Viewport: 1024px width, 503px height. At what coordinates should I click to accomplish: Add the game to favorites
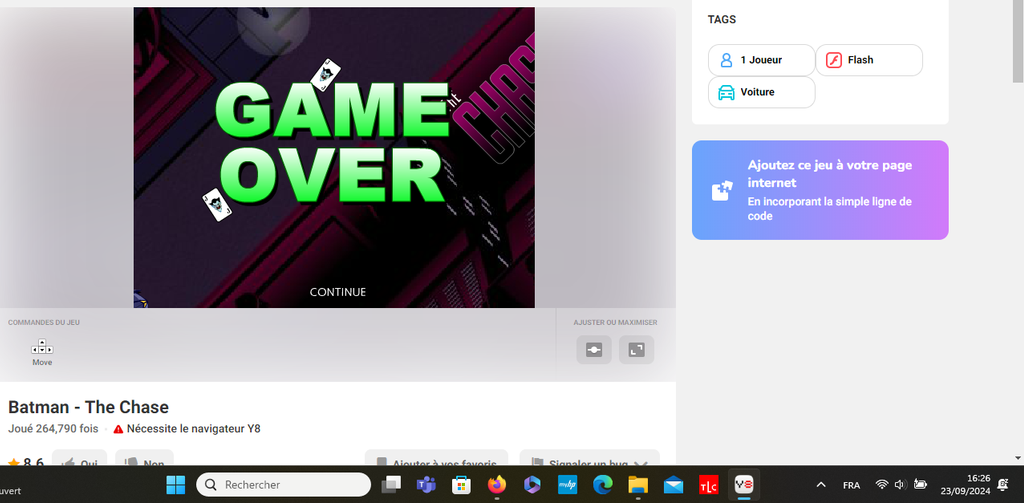[x=436, y=461]
